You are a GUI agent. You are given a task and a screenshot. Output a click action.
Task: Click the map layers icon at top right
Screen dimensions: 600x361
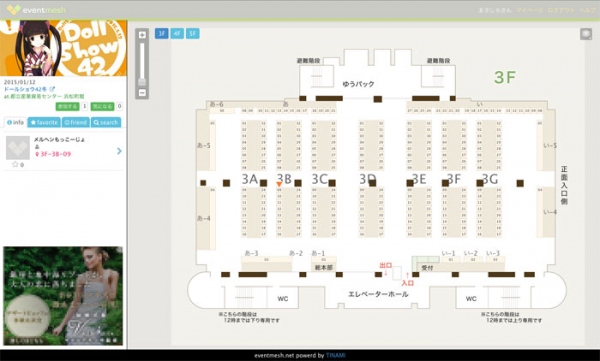[x=586, y=34]
